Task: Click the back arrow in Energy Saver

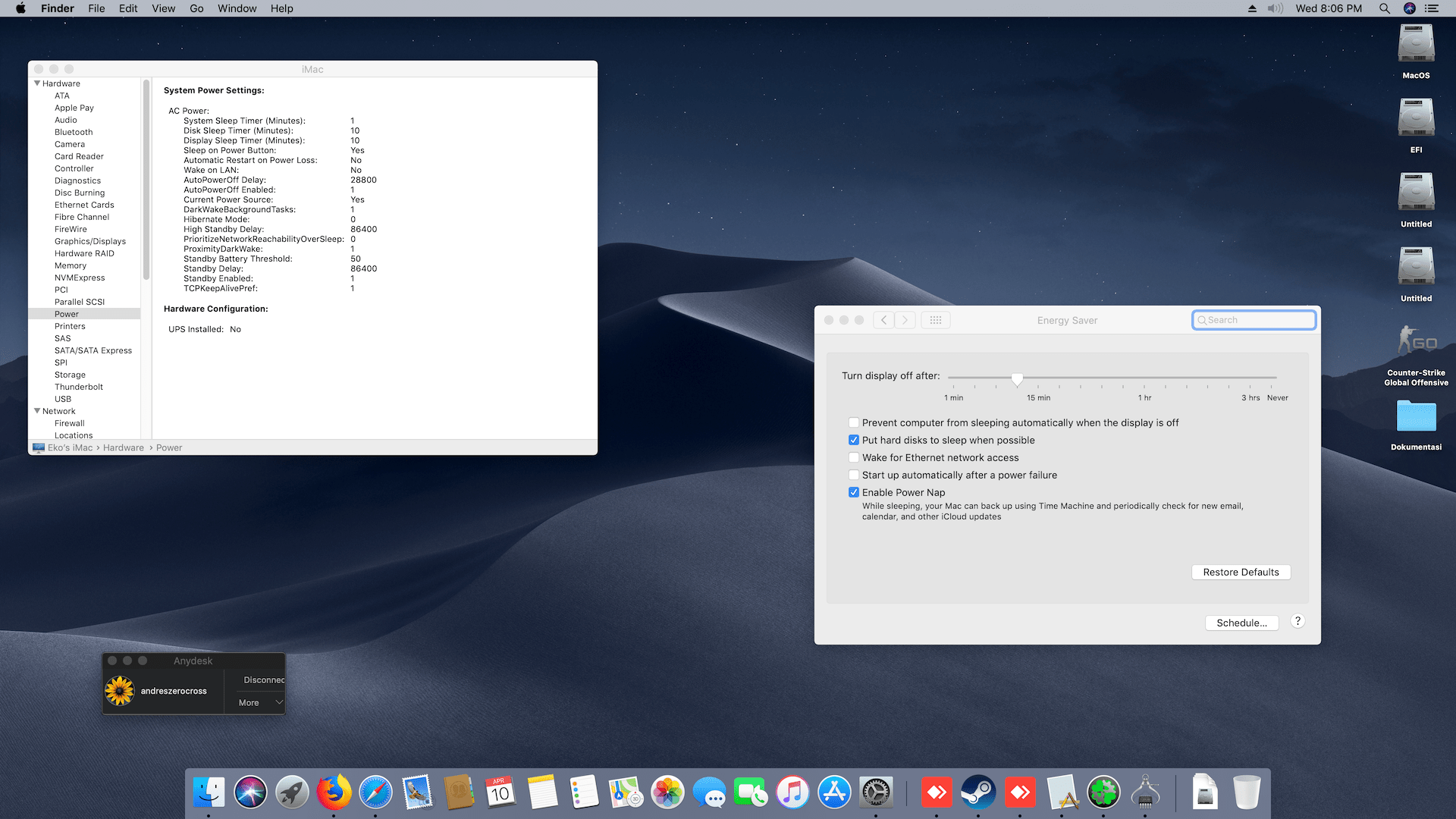Action: tap(883, 320)
